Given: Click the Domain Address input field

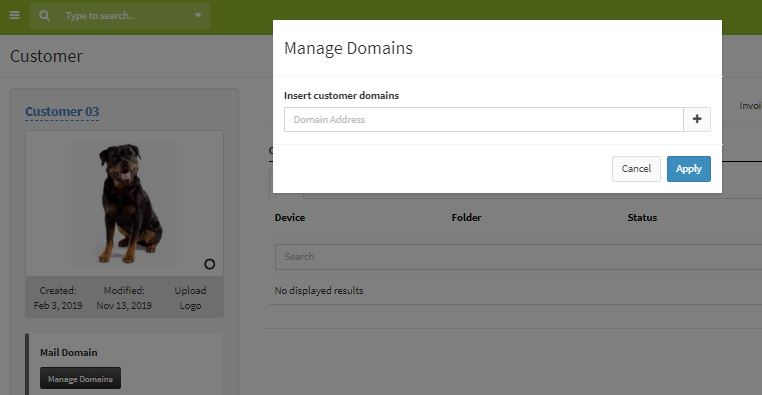Looking at the screenshot, I should pyautogui.click(x=484, y=120).
